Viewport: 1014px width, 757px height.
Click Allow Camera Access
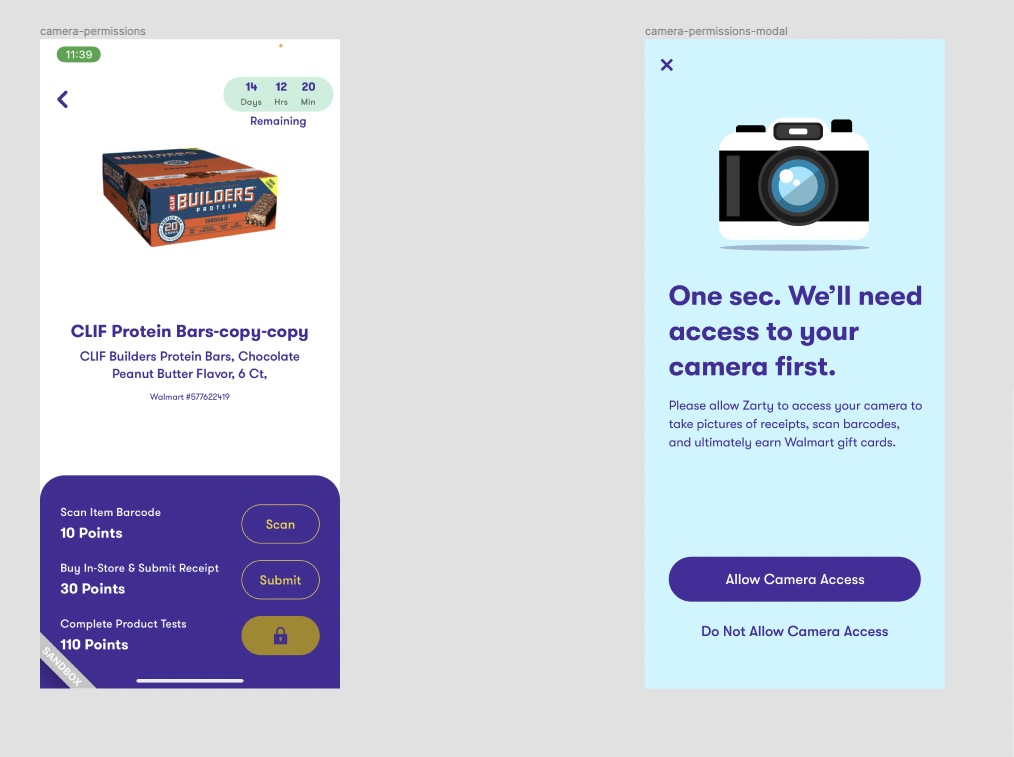tap(794, 579)
